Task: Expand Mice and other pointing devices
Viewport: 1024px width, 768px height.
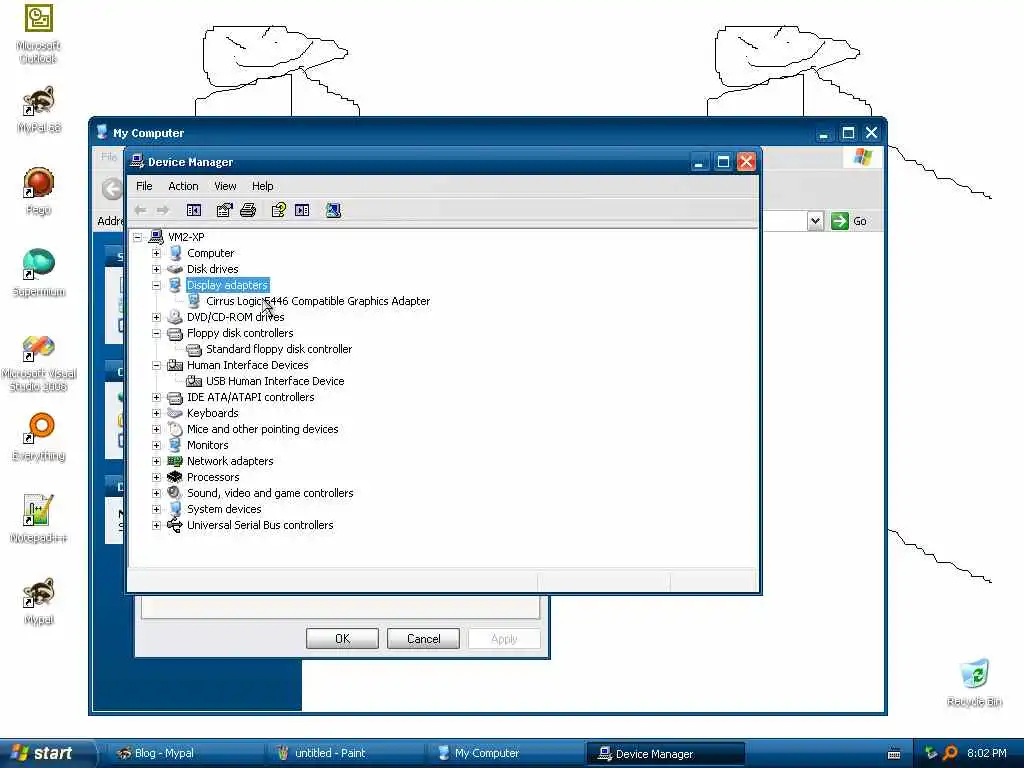Action: 157,429
